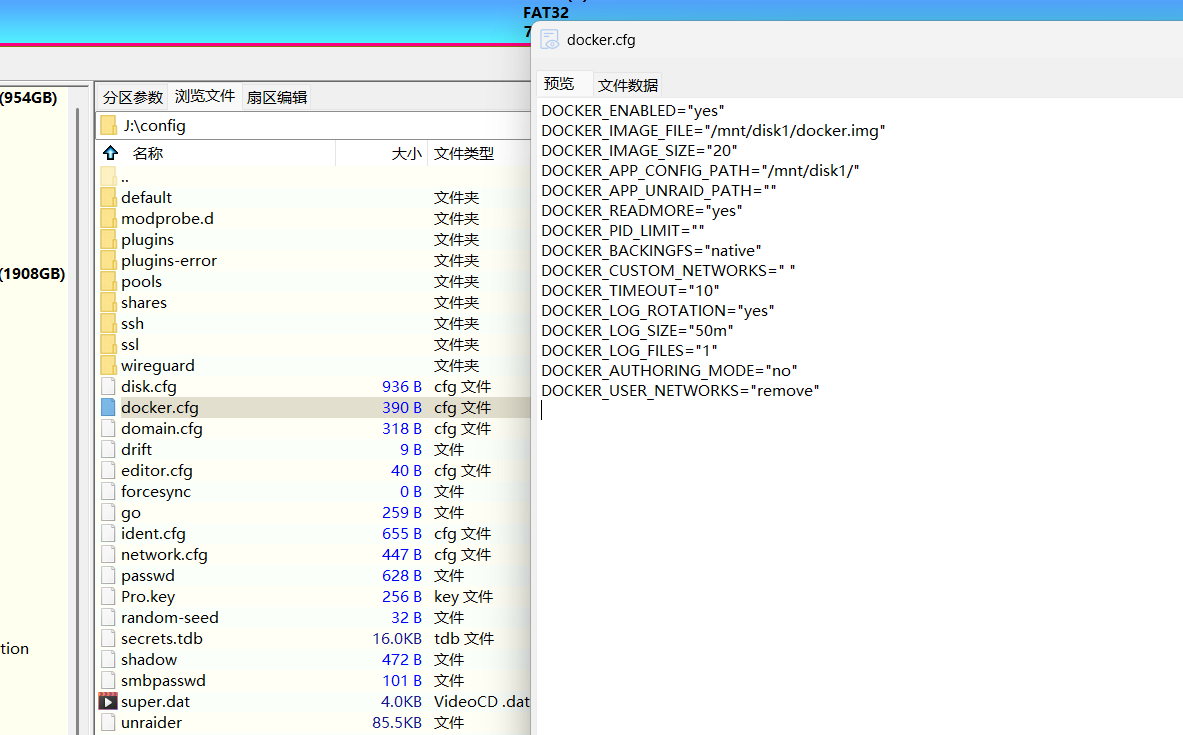Click the folder icon next to ssh

point(109,324)
